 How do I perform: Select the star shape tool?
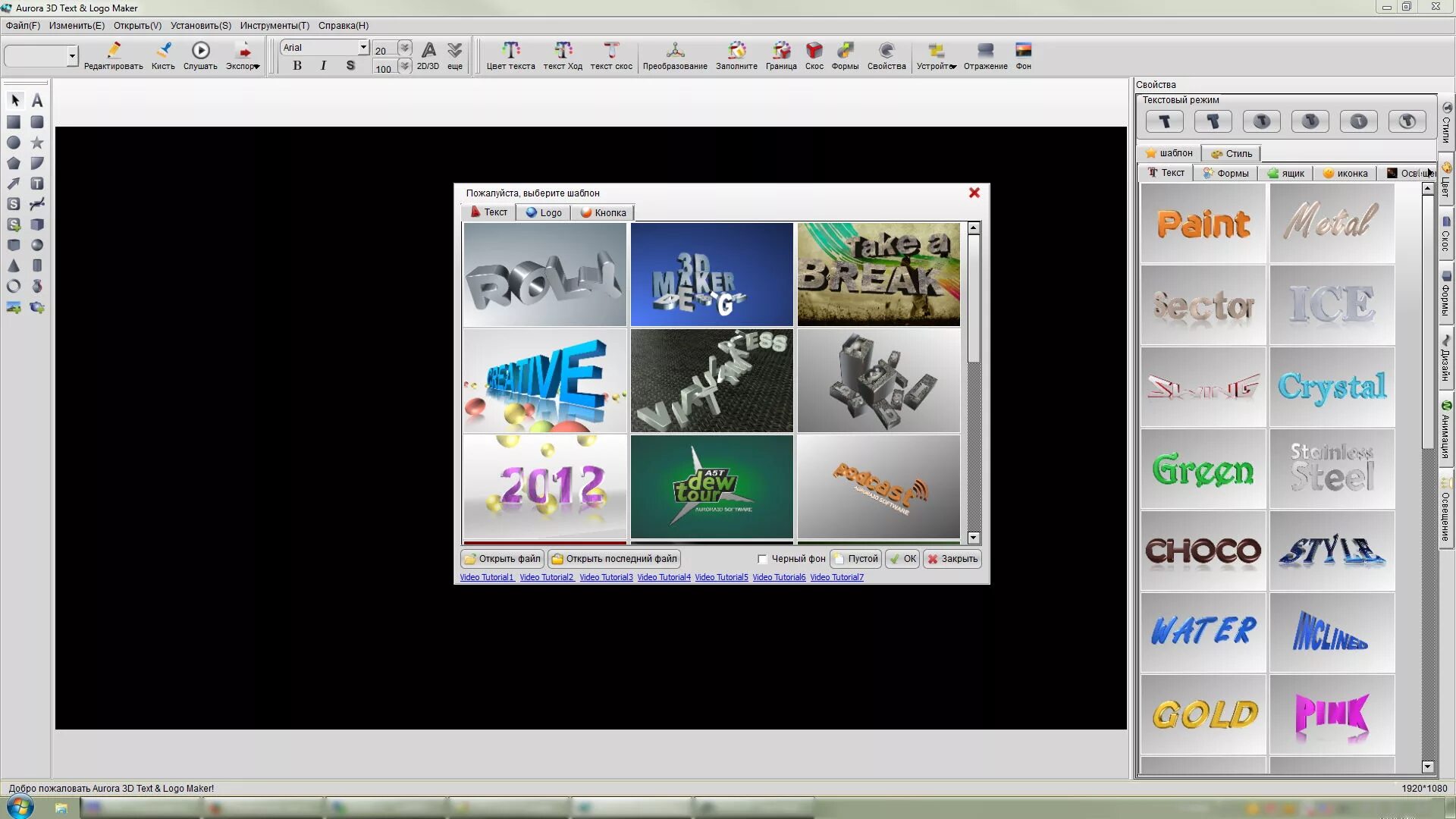point(36,143)
